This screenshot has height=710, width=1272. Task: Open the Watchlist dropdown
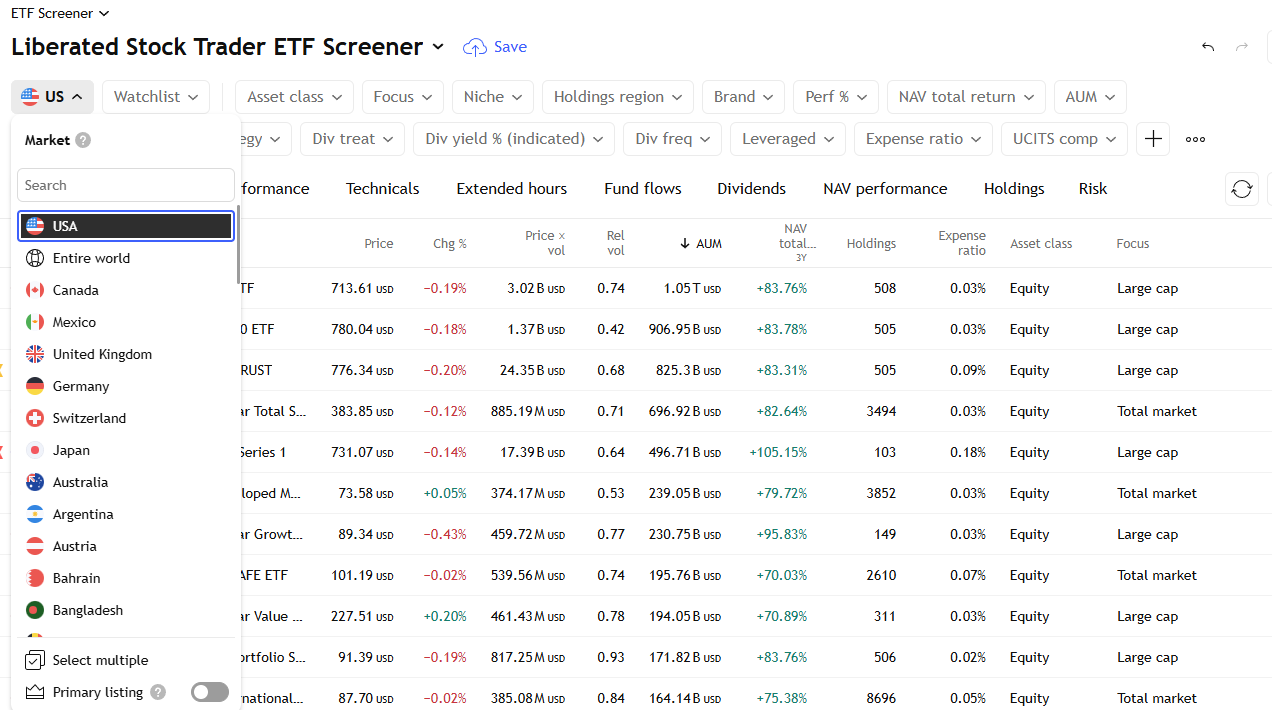pyautogui.click(x=156, y=97)
